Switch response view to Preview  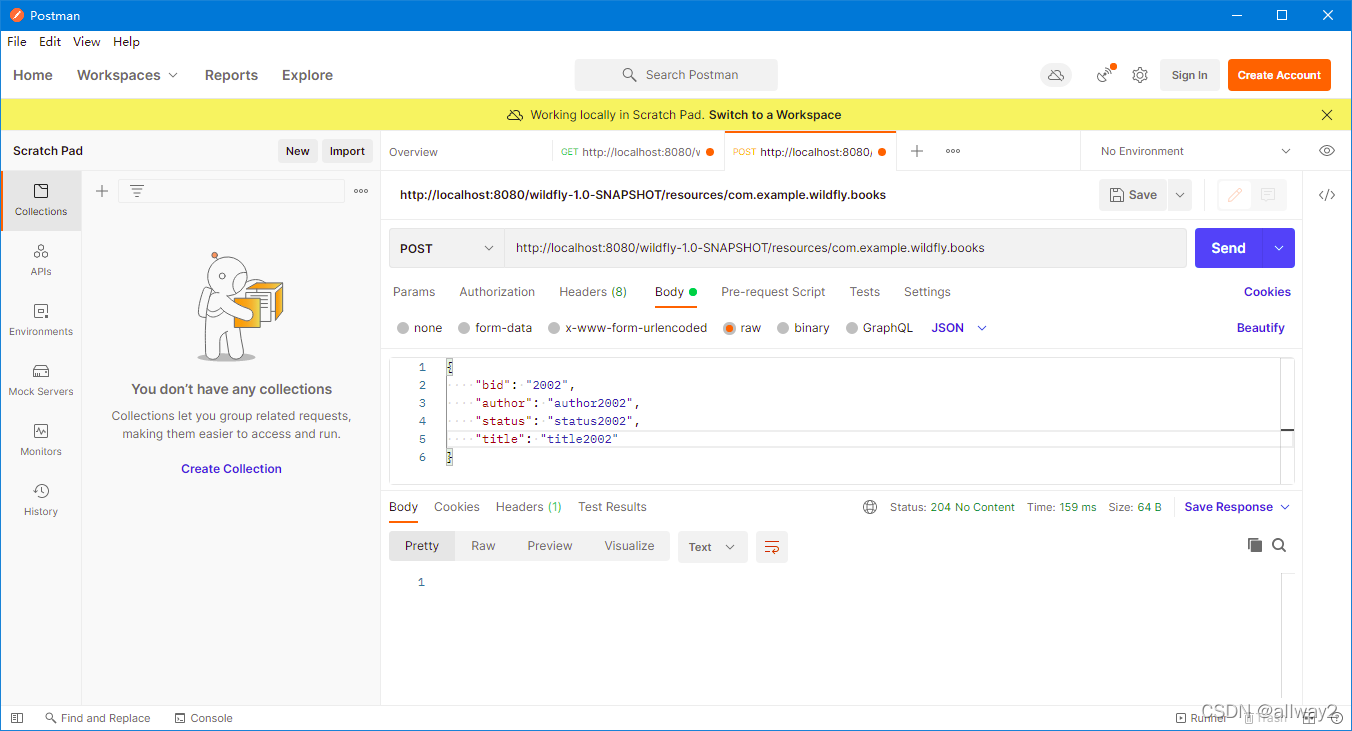550,546
